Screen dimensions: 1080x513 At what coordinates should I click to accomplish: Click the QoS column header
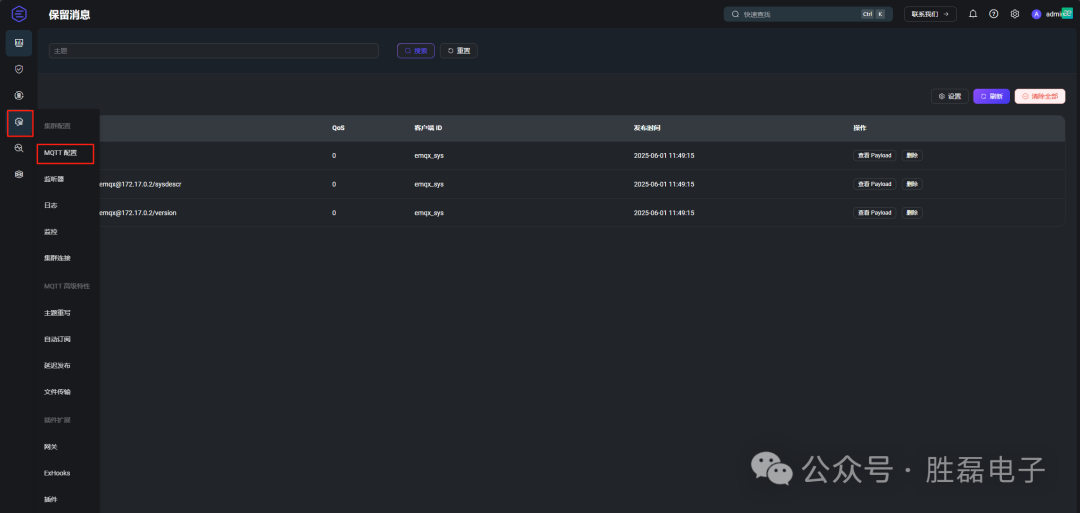(338, 128)
